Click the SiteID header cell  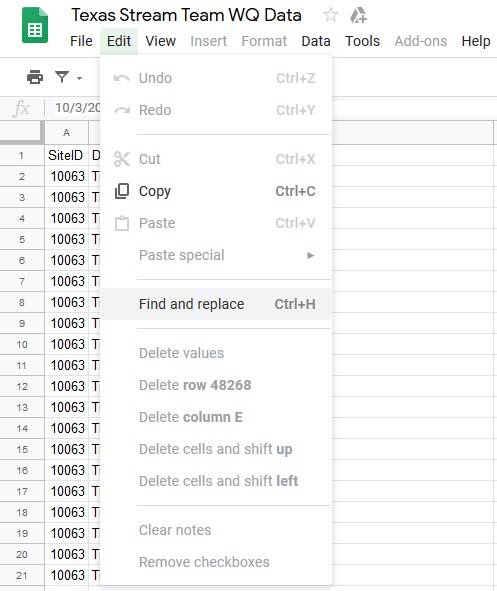67,155
